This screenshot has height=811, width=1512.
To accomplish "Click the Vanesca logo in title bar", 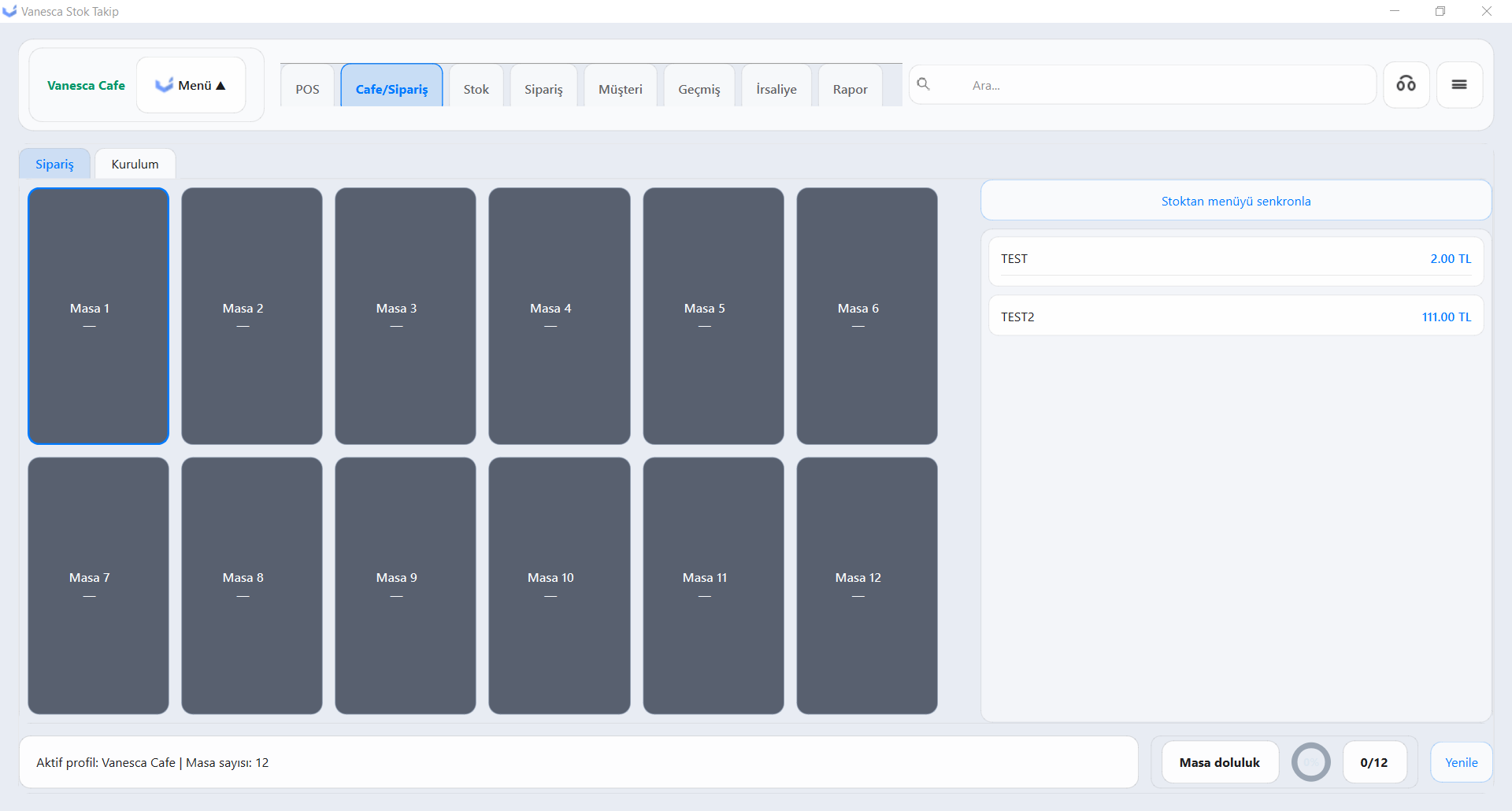I will click(9, 11).
